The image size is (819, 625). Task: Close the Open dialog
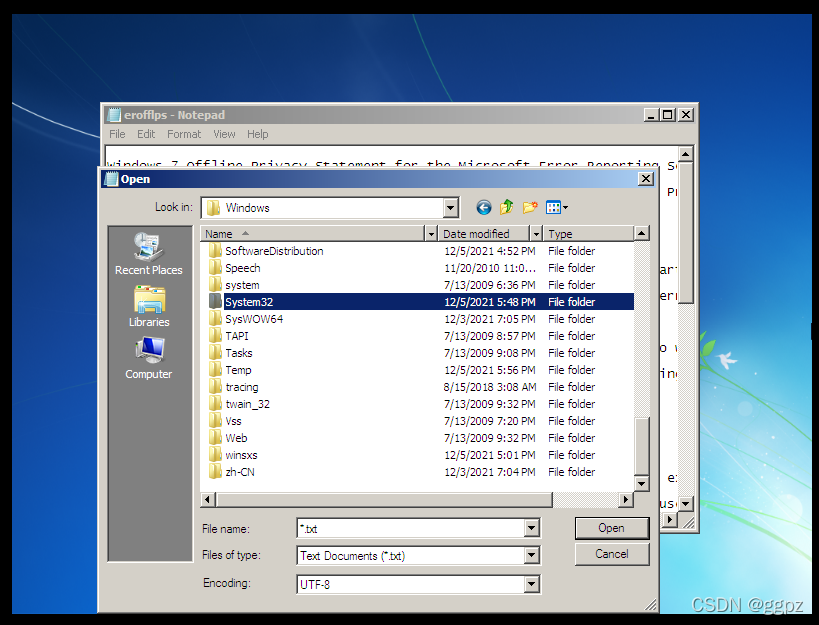[646, 179]
